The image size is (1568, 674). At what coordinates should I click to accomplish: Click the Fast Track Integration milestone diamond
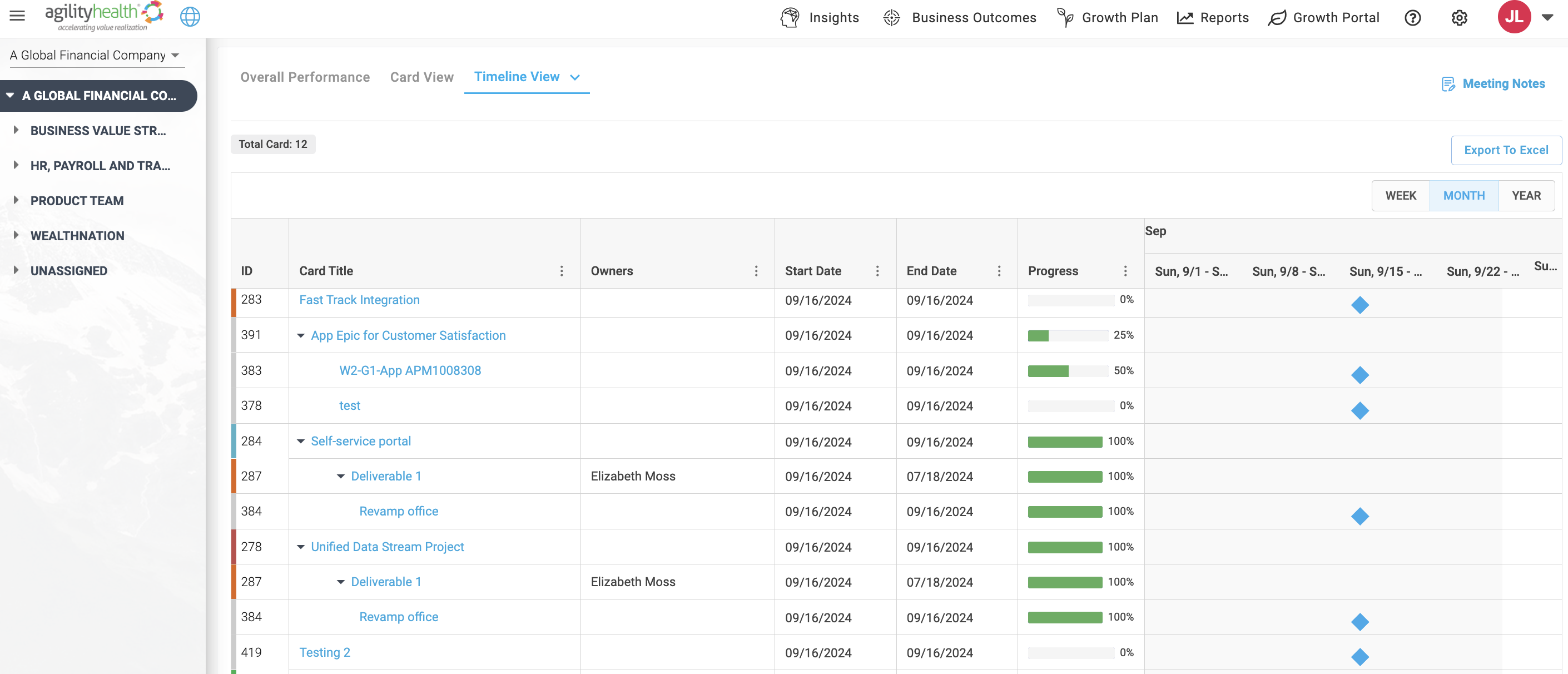point(1360,304)
